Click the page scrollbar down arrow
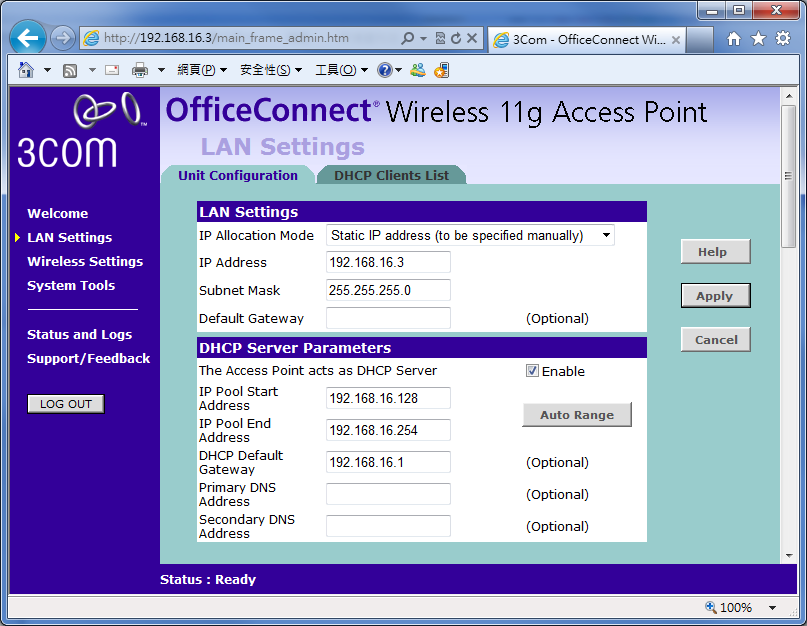 tap(788, 556)
